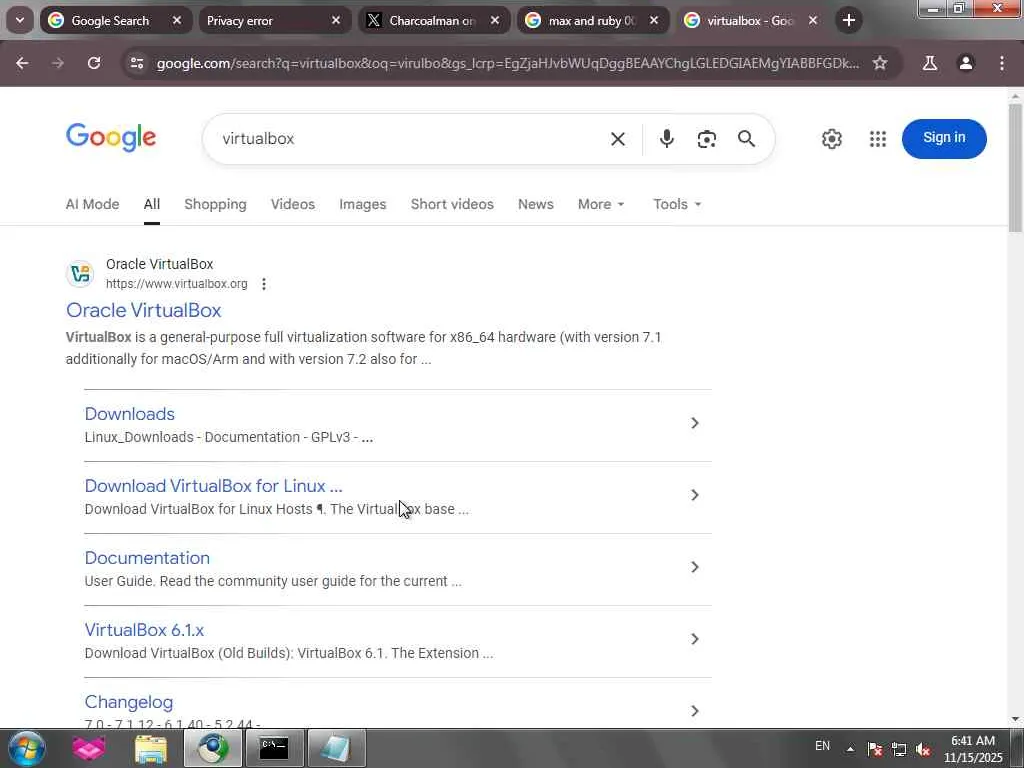Clear the search query with X
The image size is (1024, 768).
[x=618, y=138]
